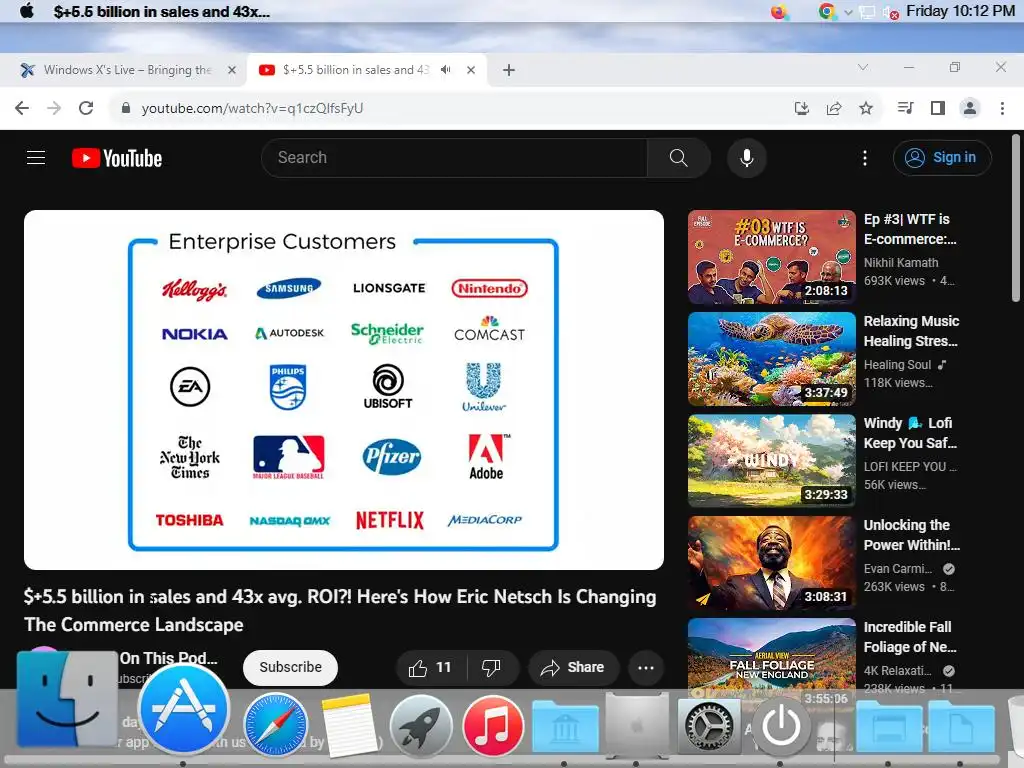Click the Share button under video
The width and height of the screenshot is (1024, 768).
tap(572, 667)
